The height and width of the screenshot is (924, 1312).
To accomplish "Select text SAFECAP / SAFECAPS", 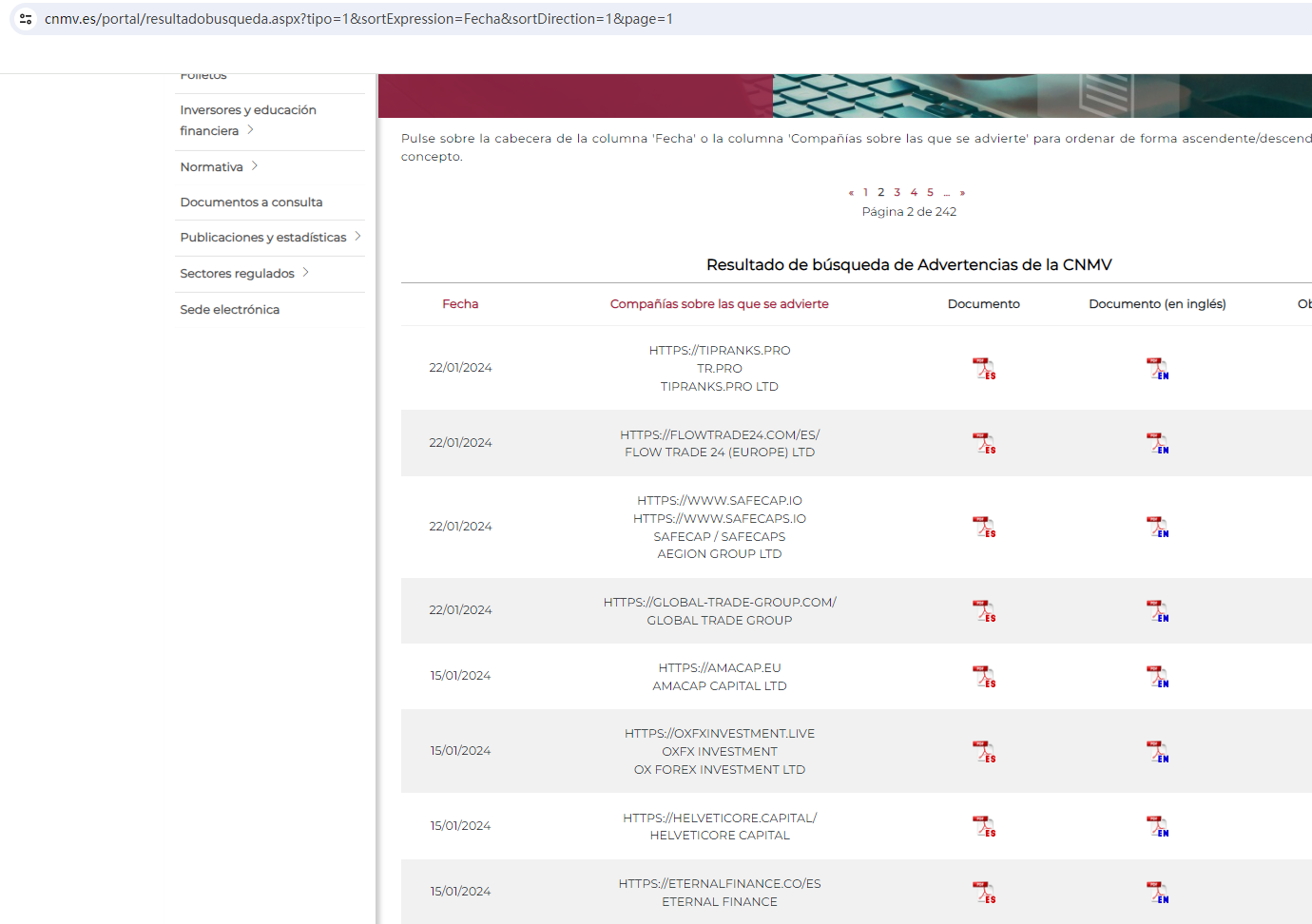I will 720,537.
